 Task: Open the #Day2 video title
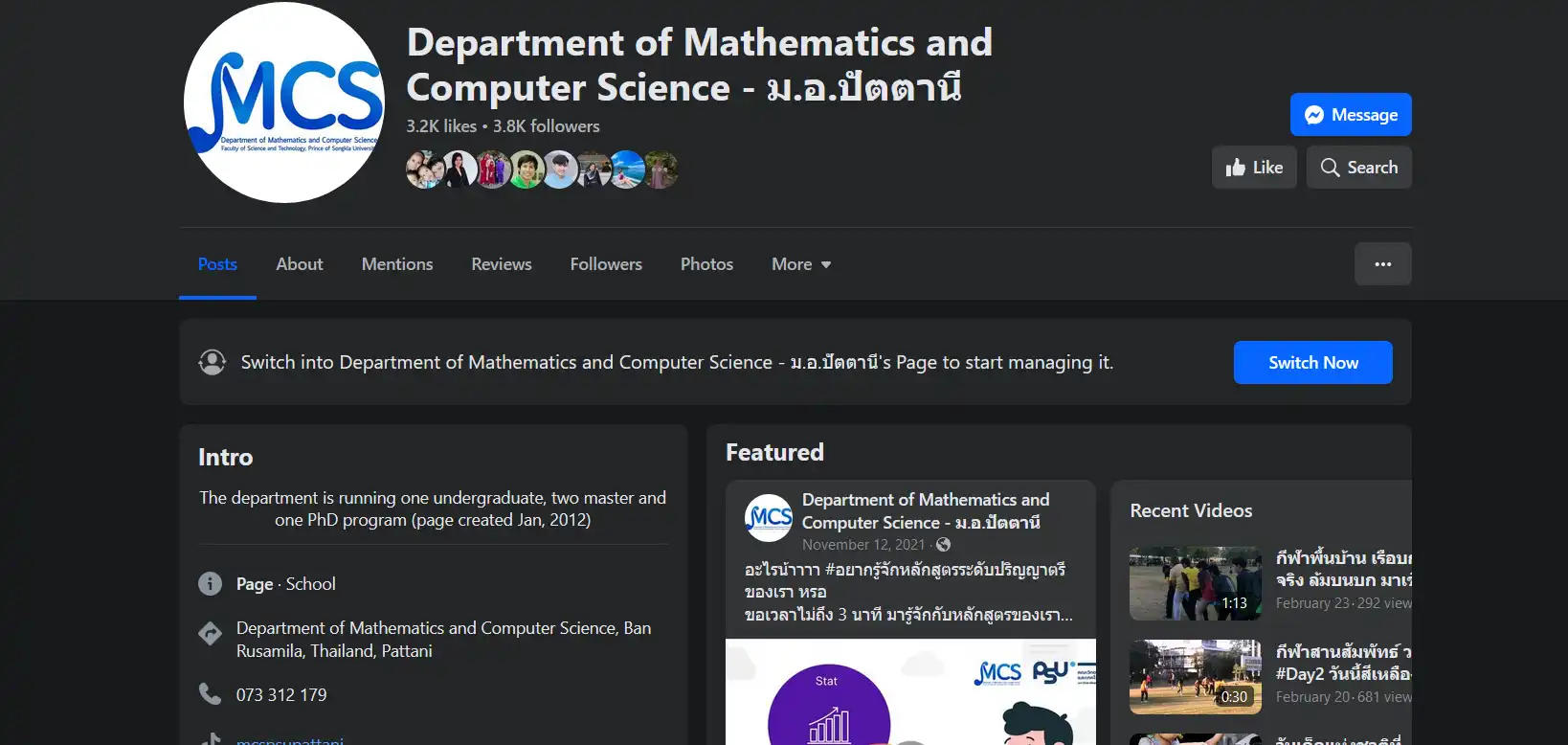point(1343,663)
